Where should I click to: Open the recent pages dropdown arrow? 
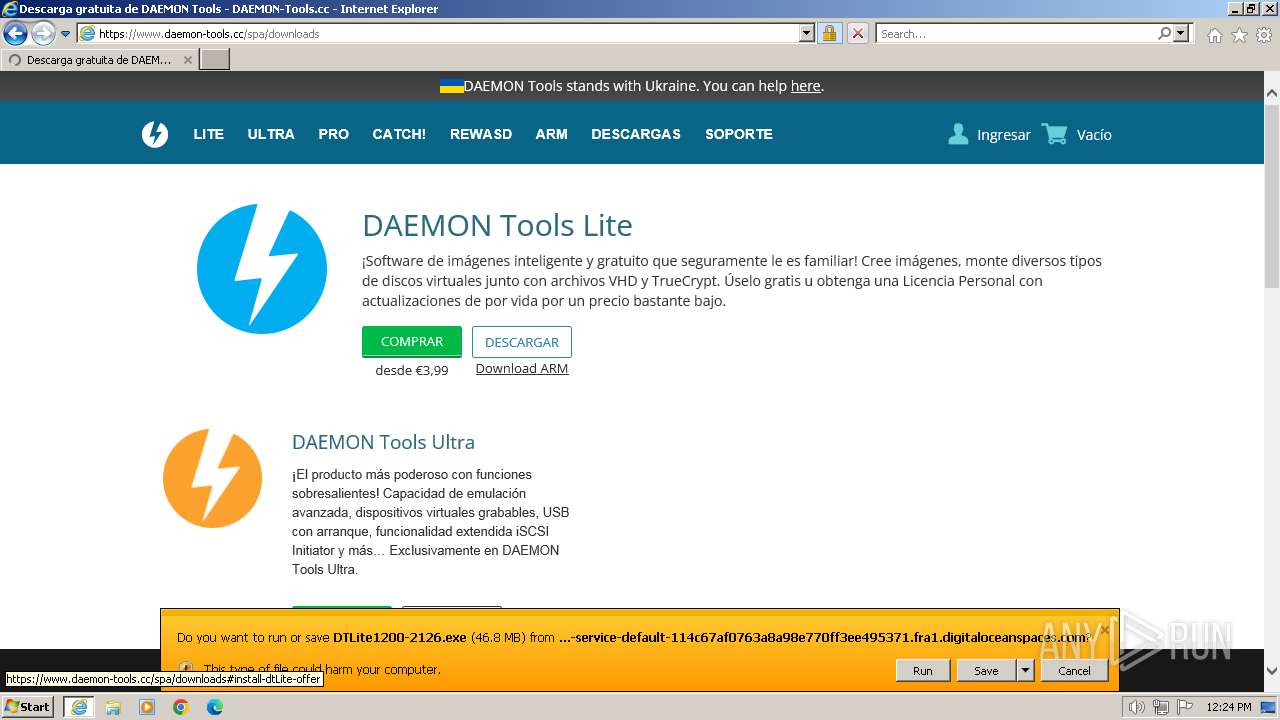[x=66, y=33]
